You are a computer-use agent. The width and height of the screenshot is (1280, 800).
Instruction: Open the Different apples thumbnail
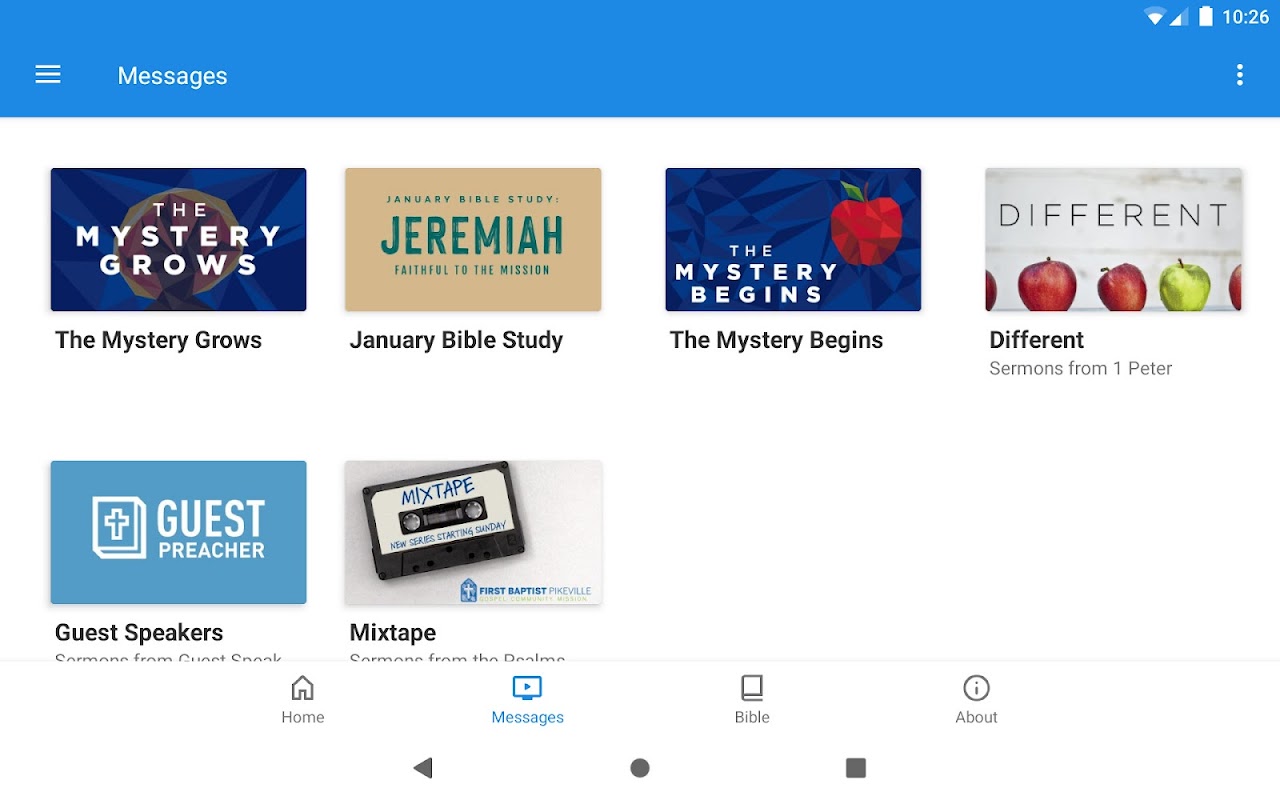point(1114,240)
